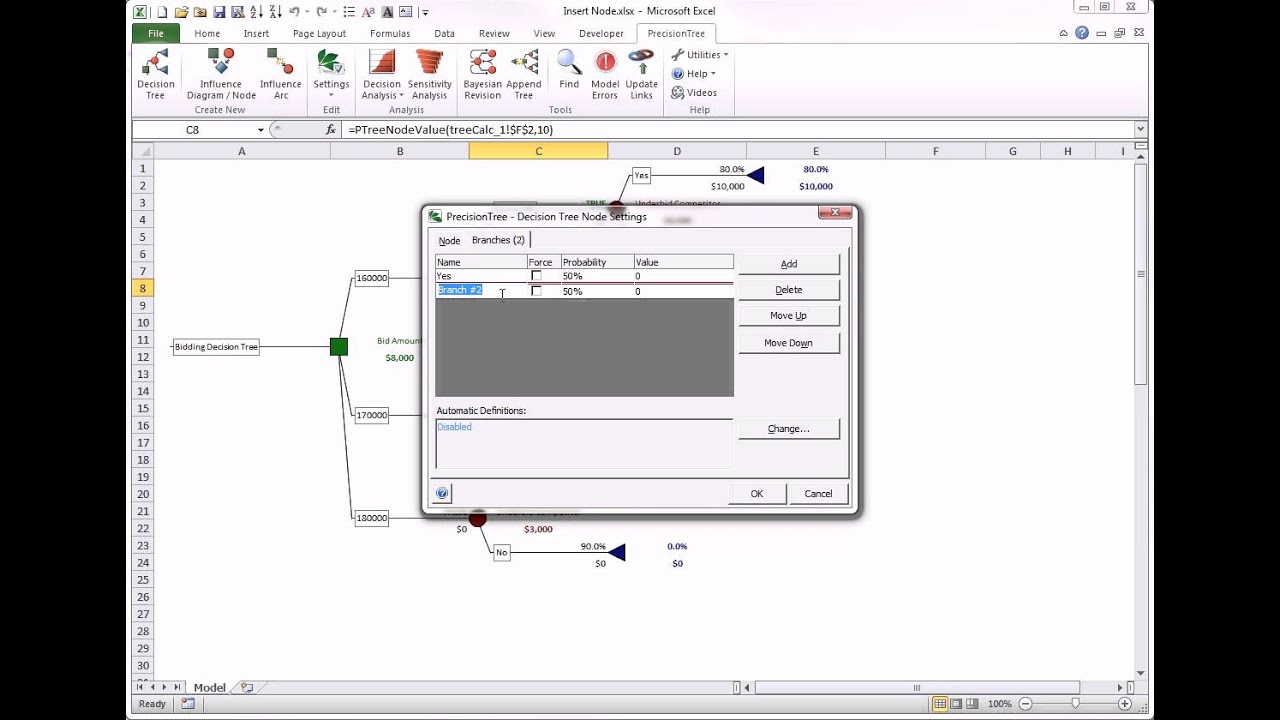Screen dimensions: 1280x720
Task: Click the Move Down button
Action: pos(789,343)
